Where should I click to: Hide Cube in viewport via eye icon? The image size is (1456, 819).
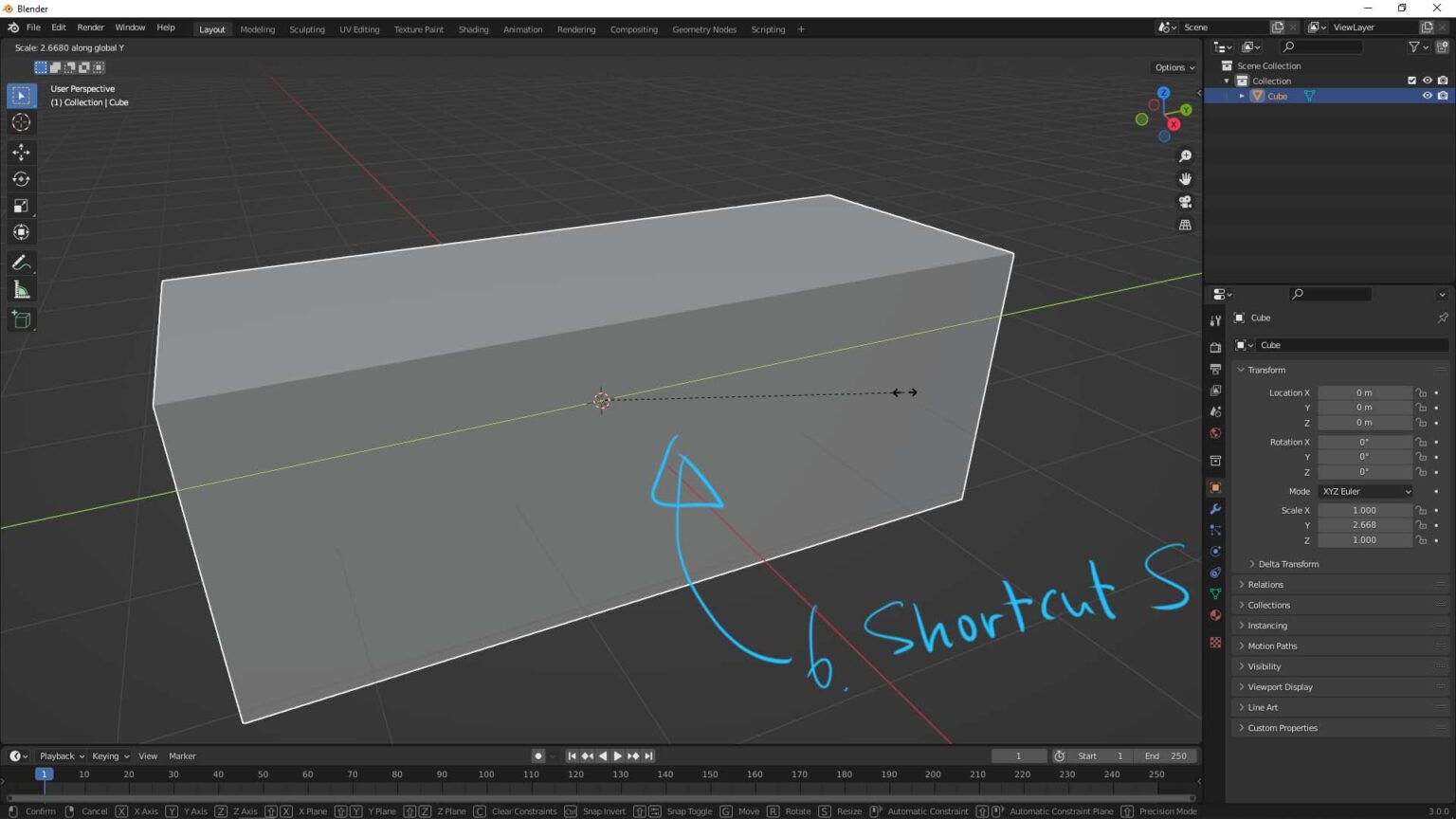point(1427,96)
